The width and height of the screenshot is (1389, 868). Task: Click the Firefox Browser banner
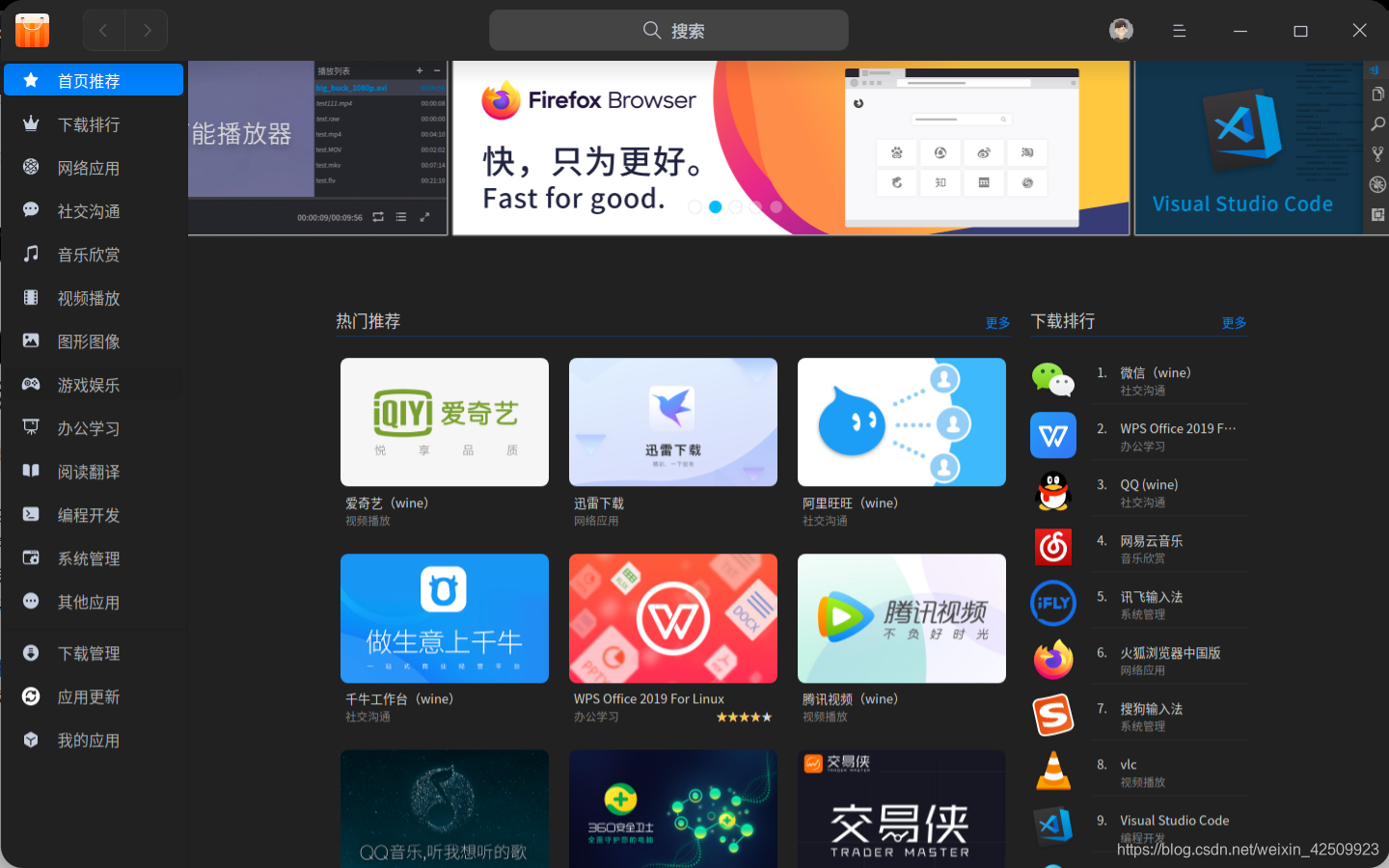tap(791, 148)
